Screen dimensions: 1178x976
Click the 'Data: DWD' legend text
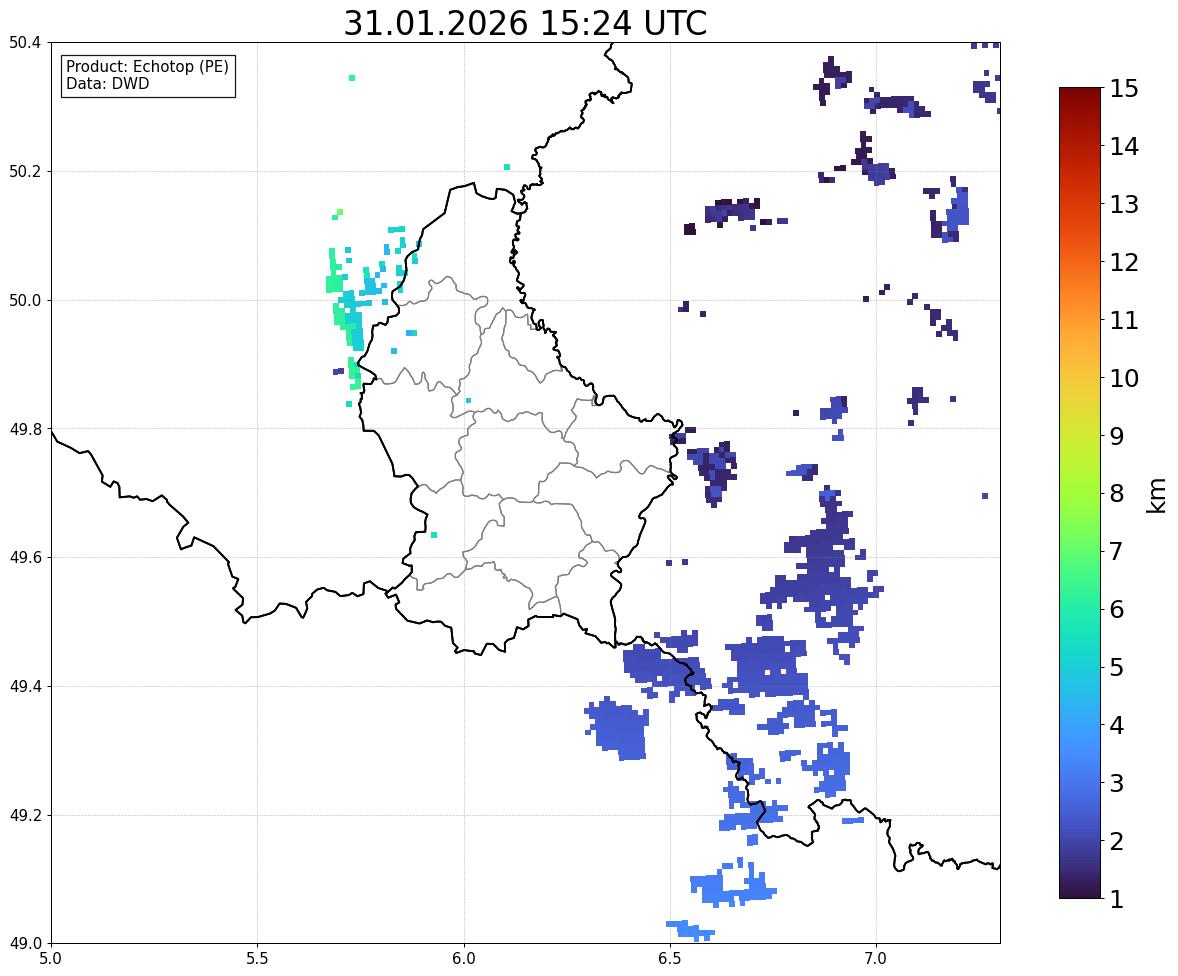coord(107,83)
